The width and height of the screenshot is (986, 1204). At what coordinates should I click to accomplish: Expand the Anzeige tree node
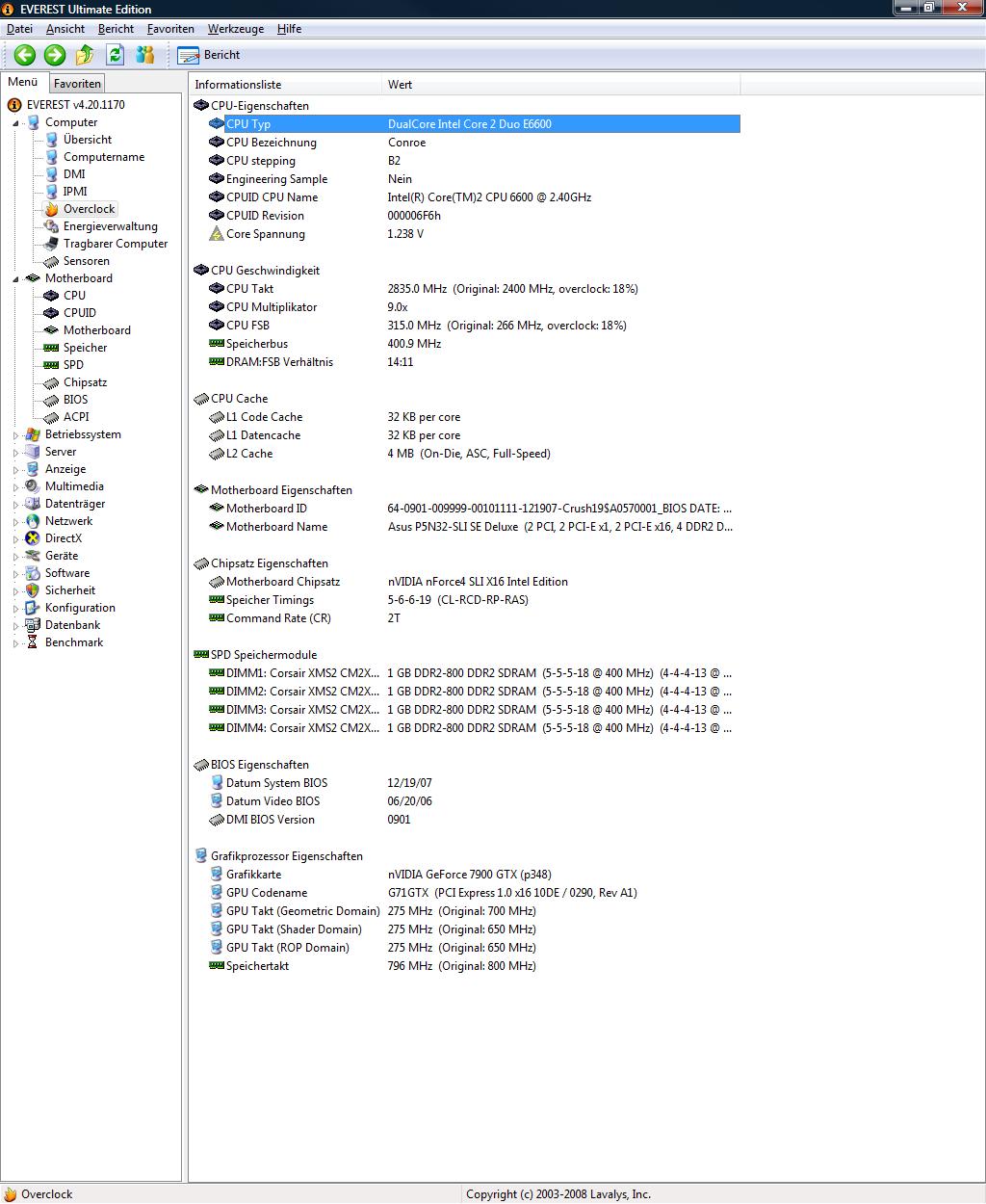(x=15, y=470)
